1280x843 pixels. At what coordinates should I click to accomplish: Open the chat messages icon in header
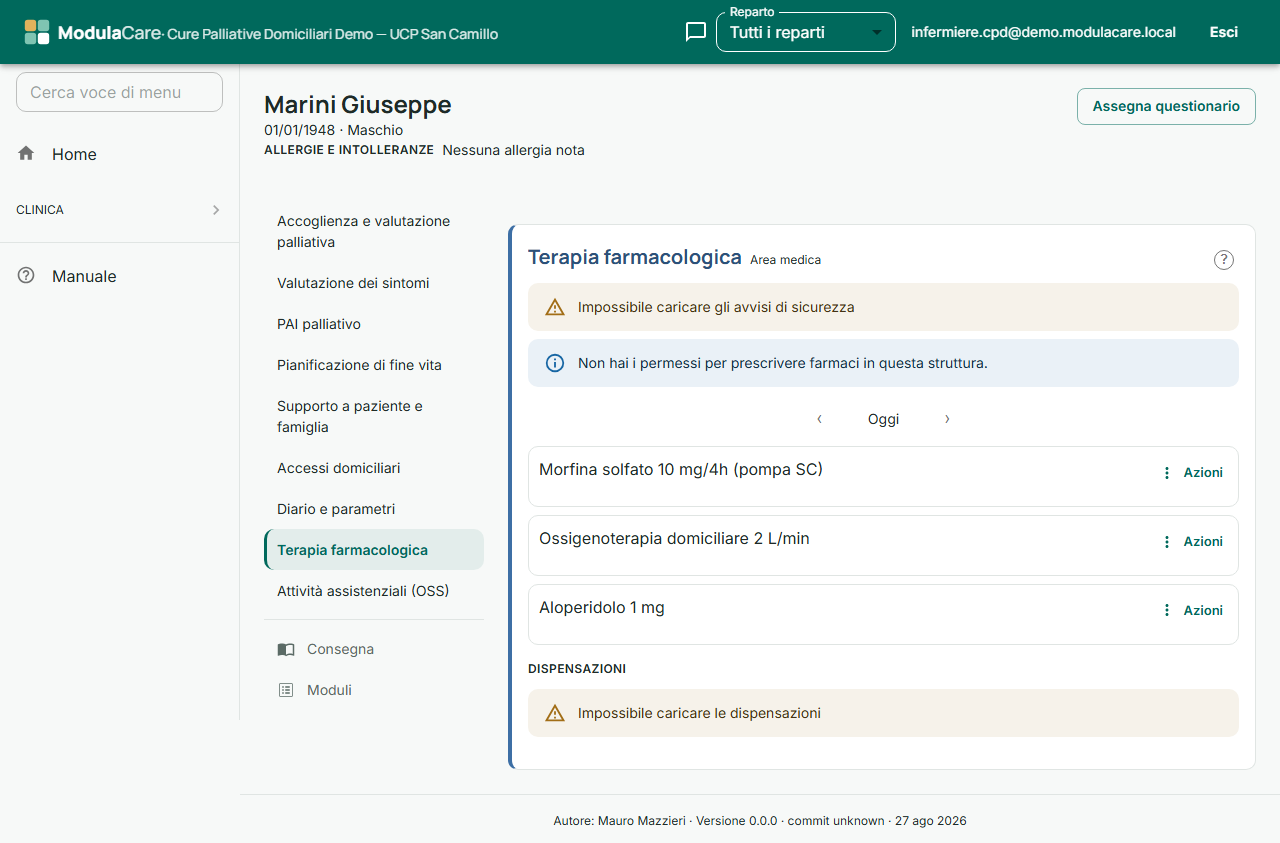[696, 32]
